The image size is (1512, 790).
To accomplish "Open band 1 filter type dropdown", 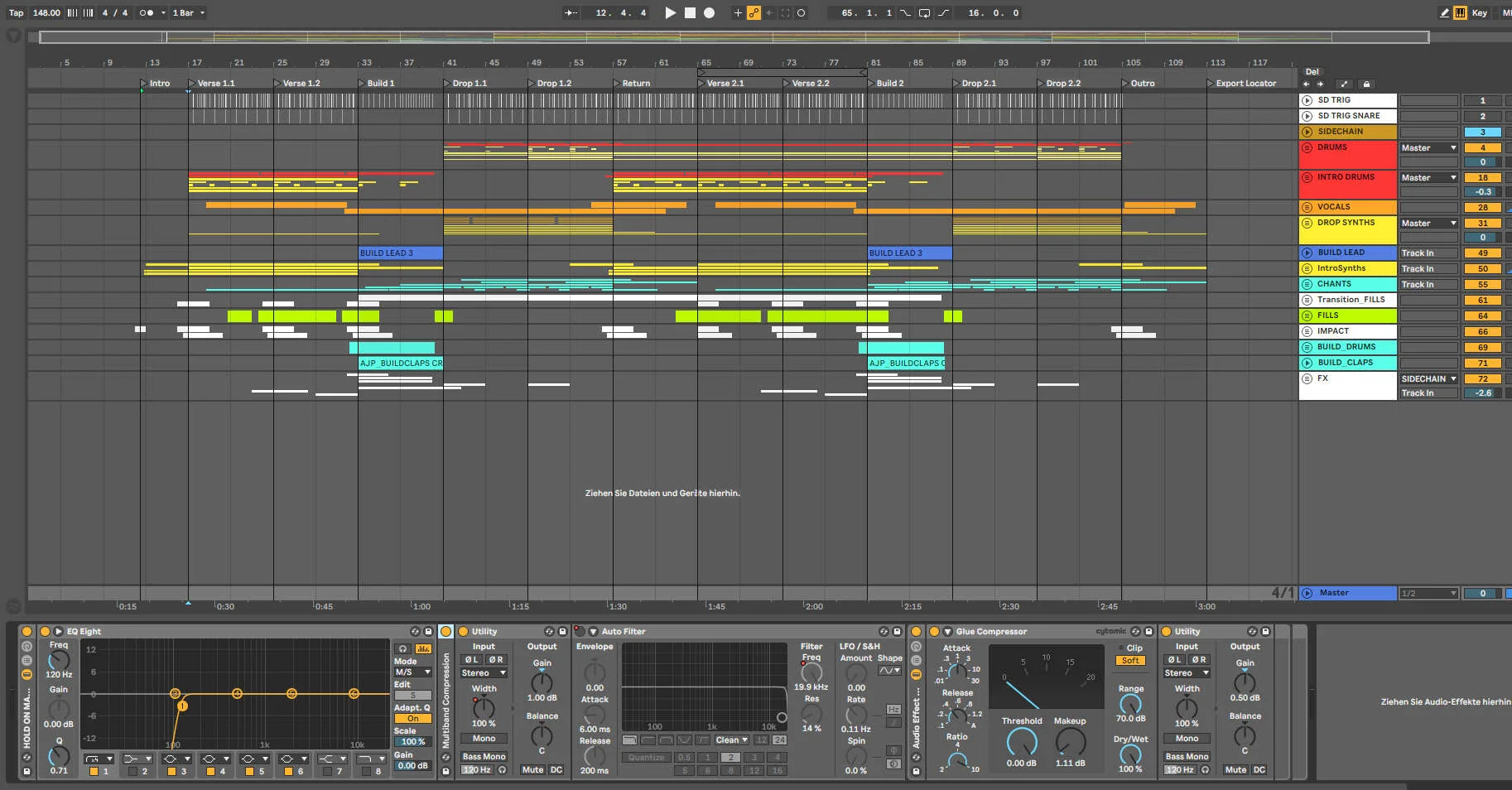I will [99, 759].
